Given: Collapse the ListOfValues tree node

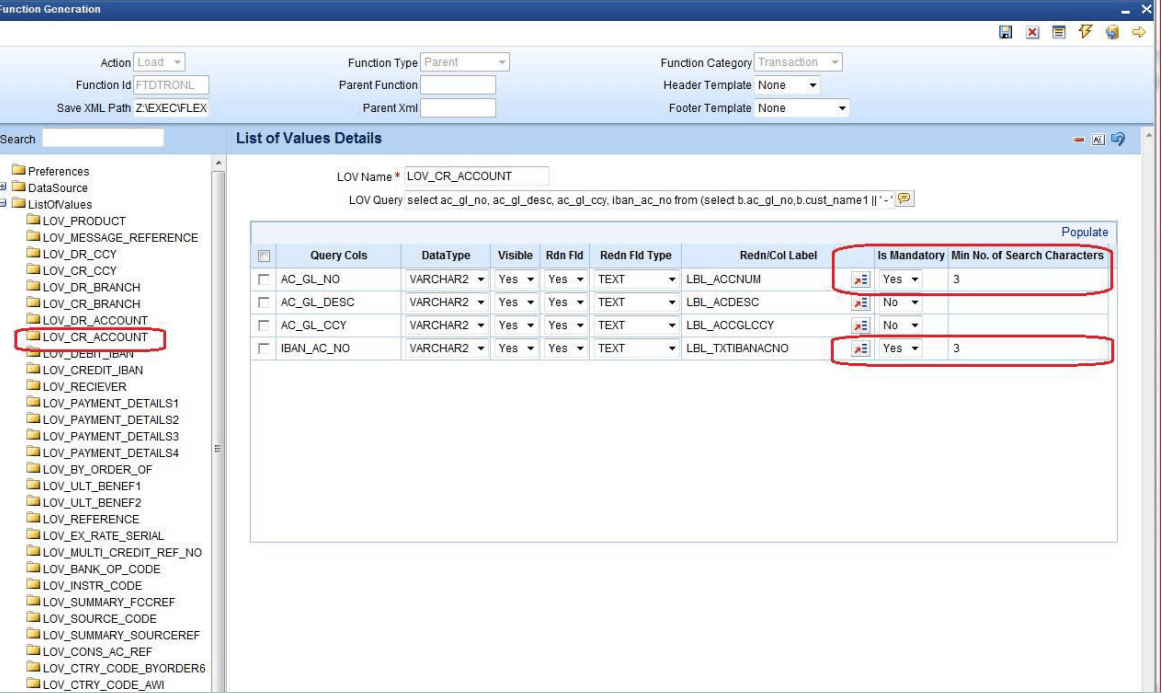Looking at the screenshot, I should click(x=4, y=203).
